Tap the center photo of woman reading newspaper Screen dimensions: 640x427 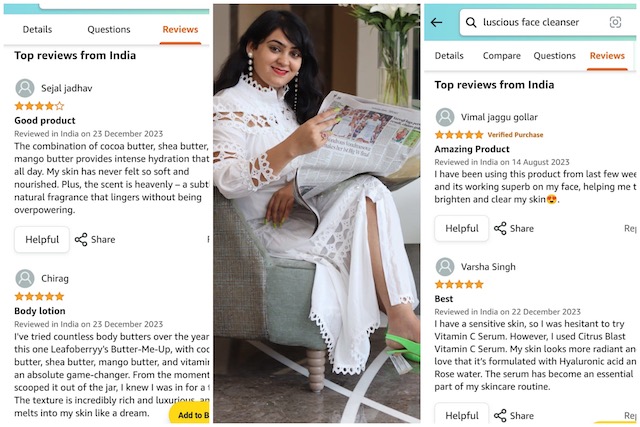[x=316, y=213]
